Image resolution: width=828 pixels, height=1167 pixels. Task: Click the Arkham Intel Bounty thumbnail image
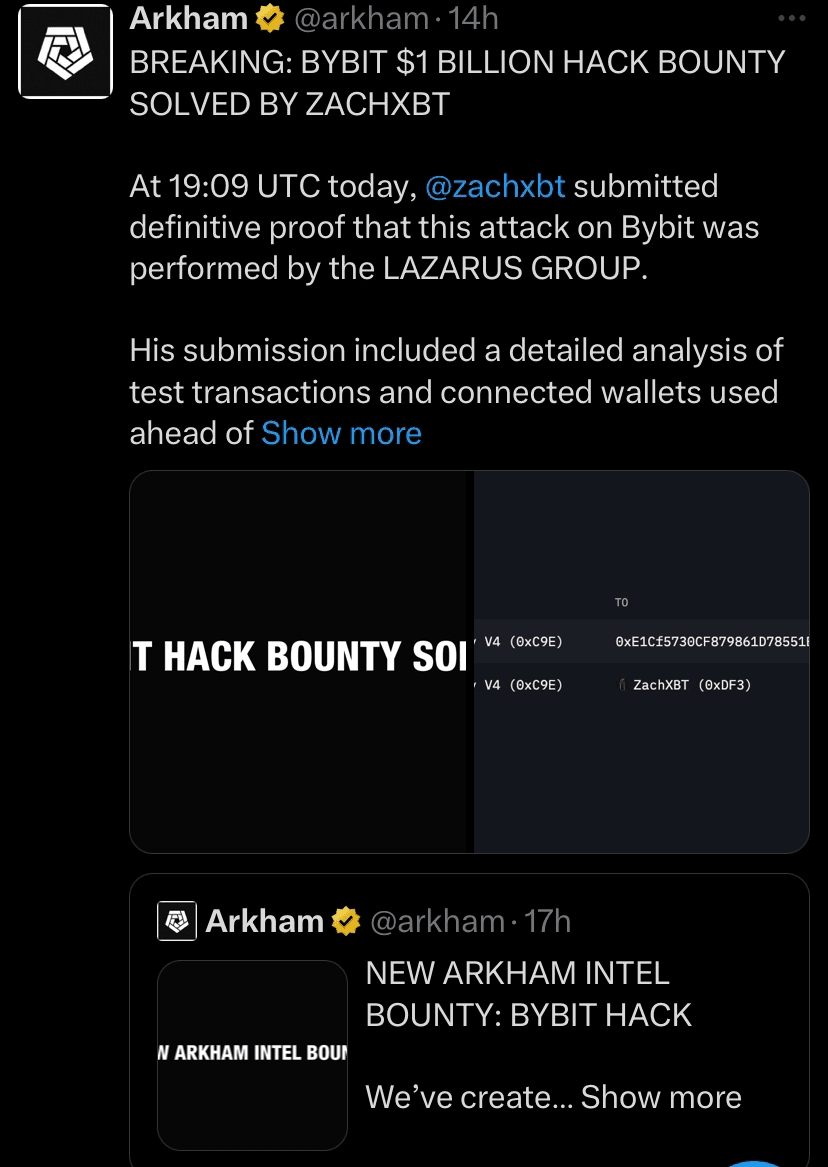pyautogui.click(x=252, y=1055)
